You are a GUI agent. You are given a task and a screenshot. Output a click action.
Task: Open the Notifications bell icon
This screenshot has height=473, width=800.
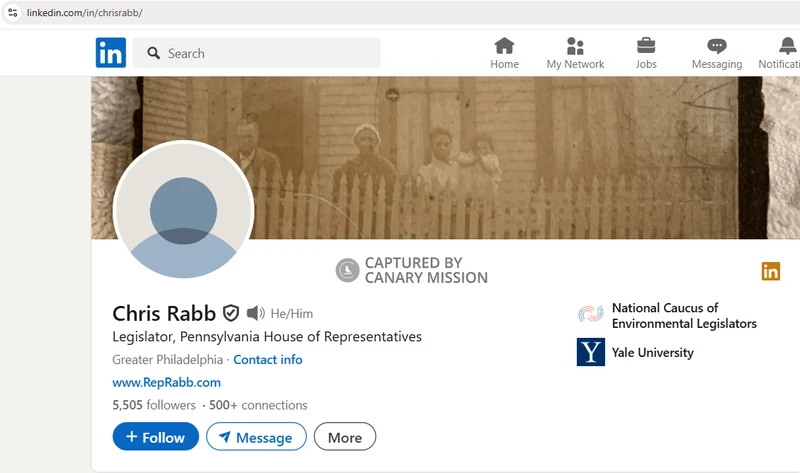coord(787,46)
